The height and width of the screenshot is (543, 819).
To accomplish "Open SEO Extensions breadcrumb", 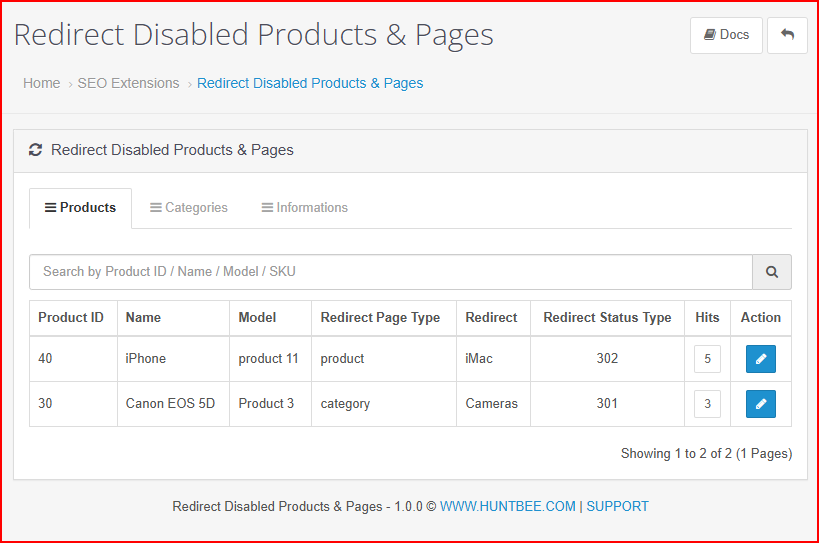I will pos(128,83).
